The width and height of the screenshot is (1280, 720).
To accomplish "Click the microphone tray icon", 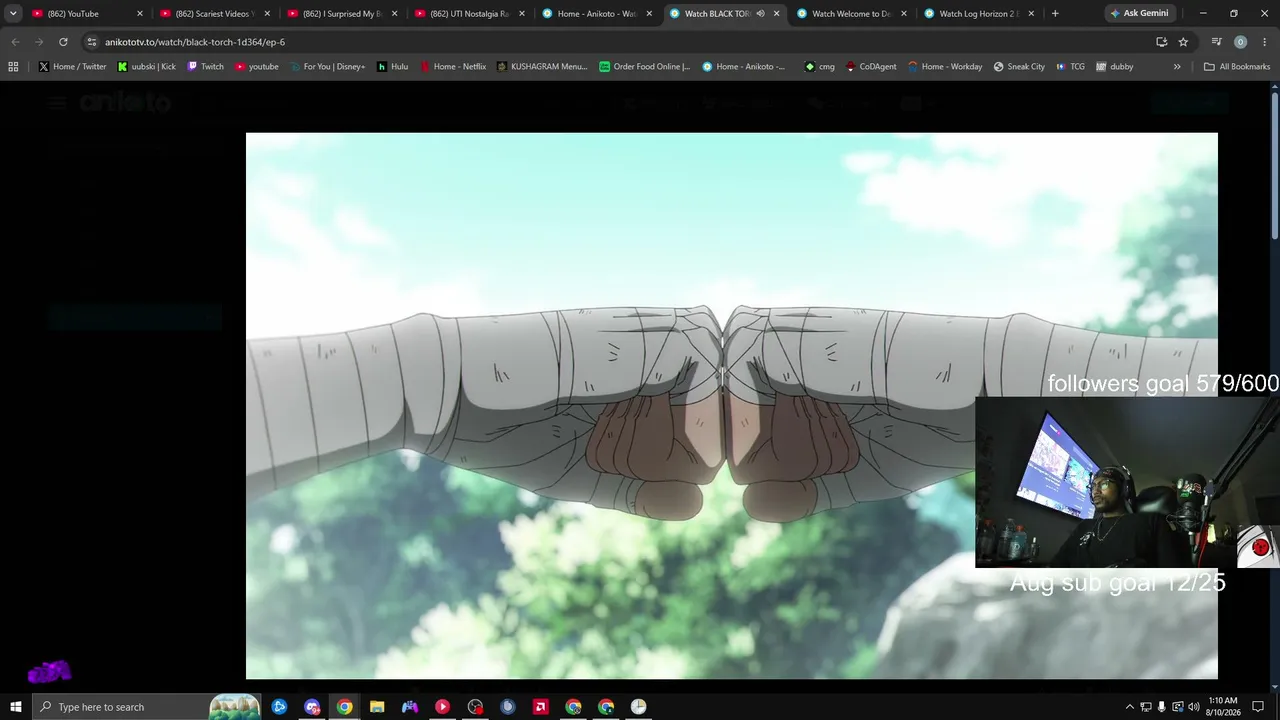I will pyautogui.click(x=1161, y=707).
